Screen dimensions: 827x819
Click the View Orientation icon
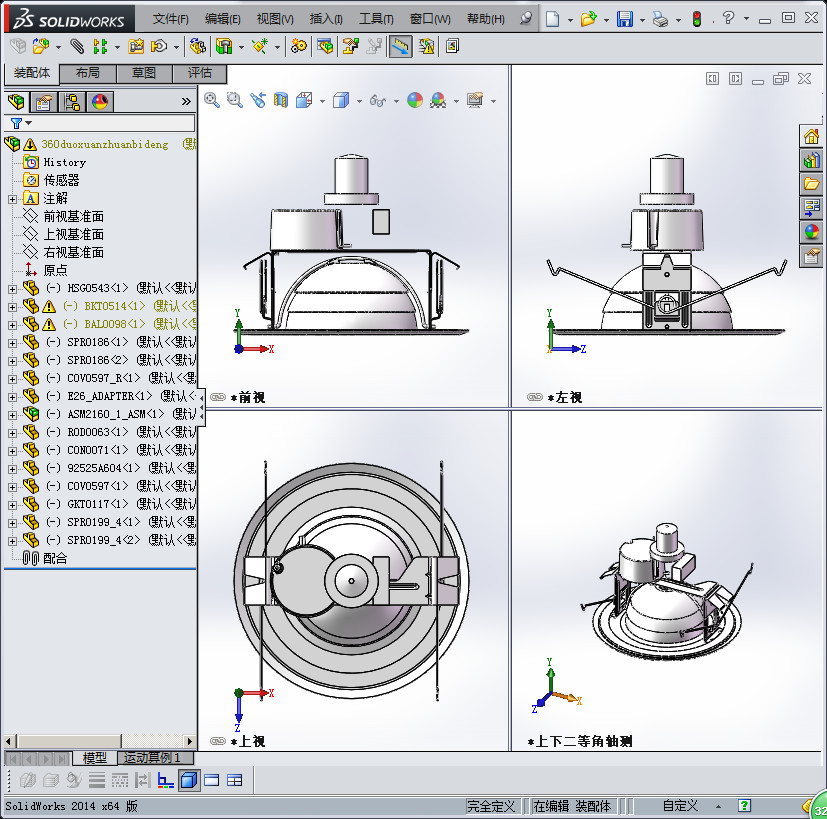tap(304, 100)
